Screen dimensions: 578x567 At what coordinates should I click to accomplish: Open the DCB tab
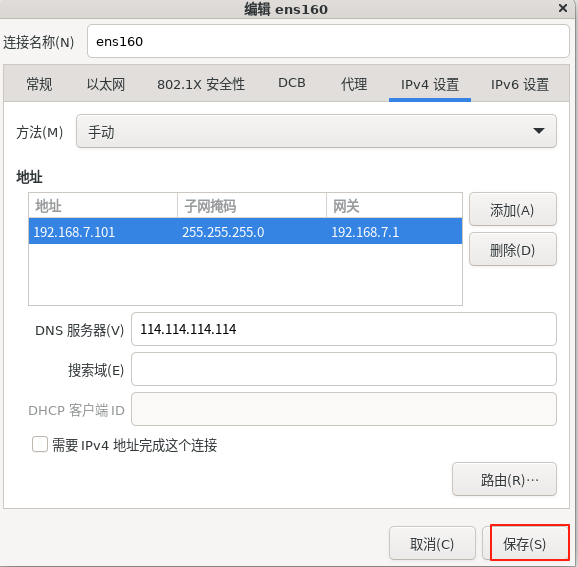pos(292,83)
